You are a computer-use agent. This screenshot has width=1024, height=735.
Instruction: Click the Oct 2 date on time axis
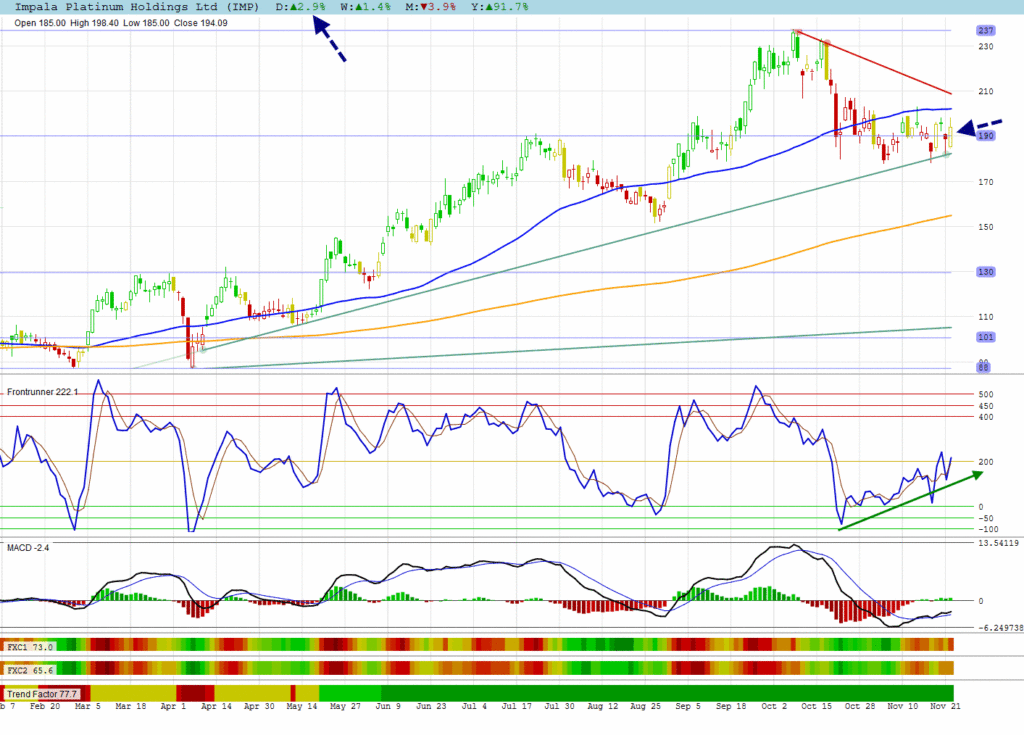click(x=770, y=706)
